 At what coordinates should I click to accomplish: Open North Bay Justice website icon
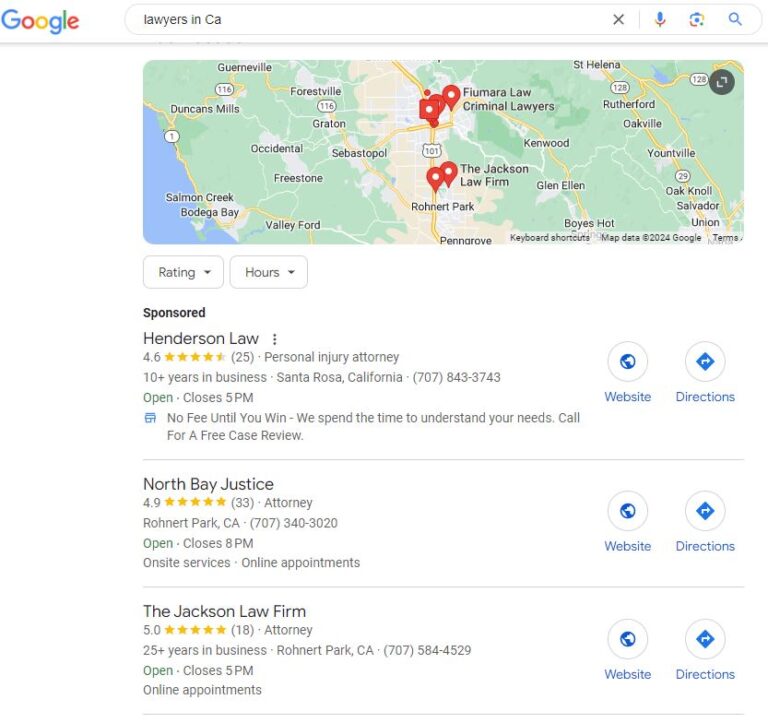coord(627,512)
